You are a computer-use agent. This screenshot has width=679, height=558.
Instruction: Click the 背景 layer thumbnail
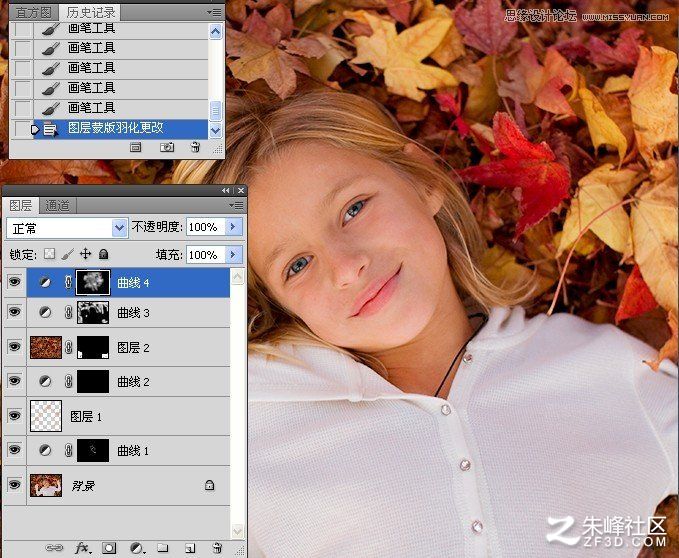tap(46, 485)
